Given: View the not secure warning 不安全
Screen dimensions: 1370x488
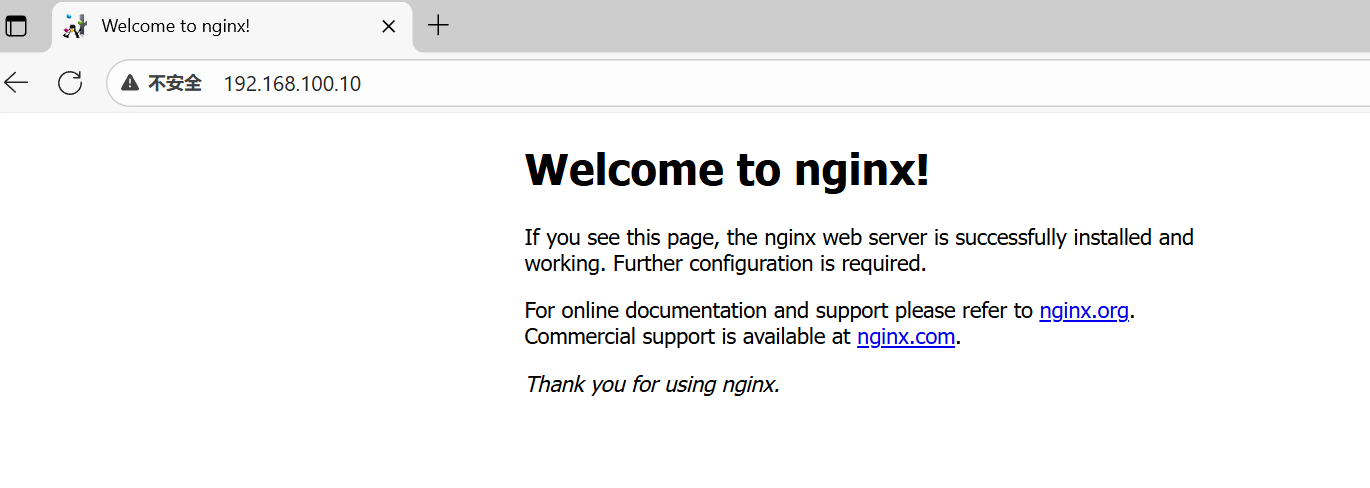Looking at the screenshot, I should [x=162, y=84].
